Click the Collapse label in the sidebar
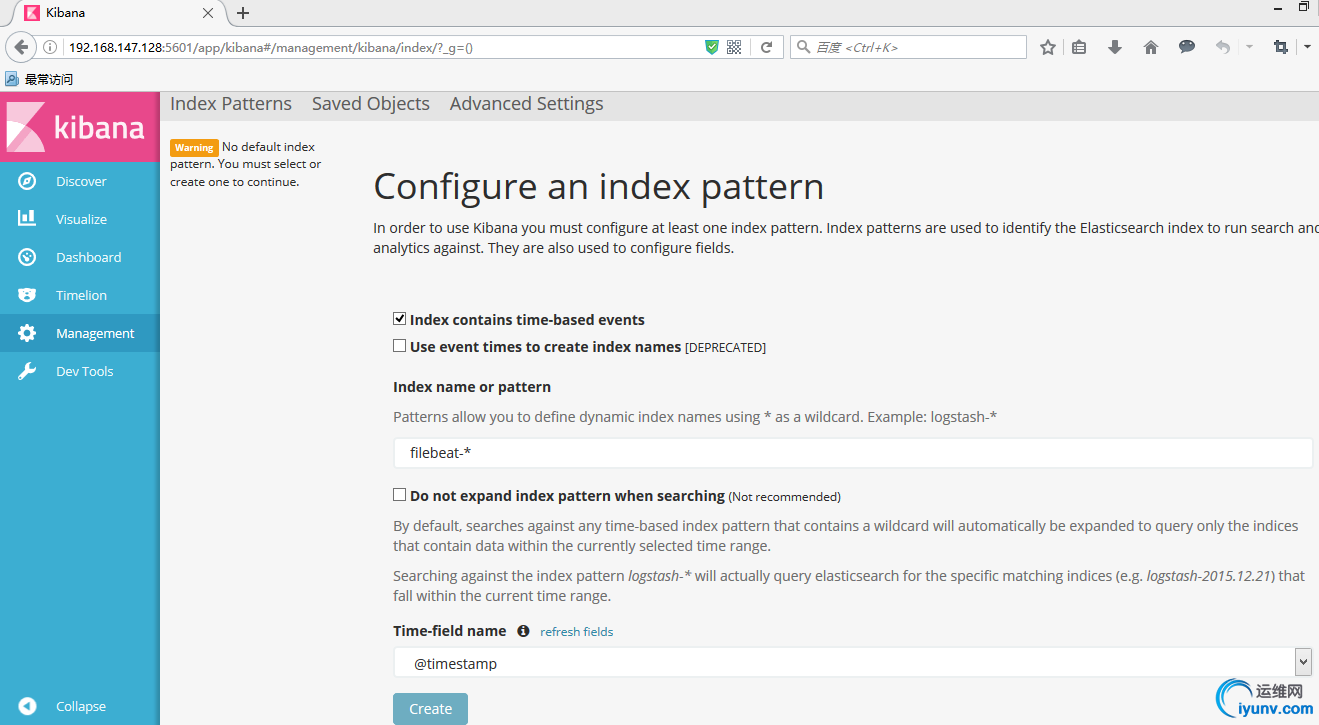Image resolution: width=1319 pixels, height=725 pixels. click(81, 706)
